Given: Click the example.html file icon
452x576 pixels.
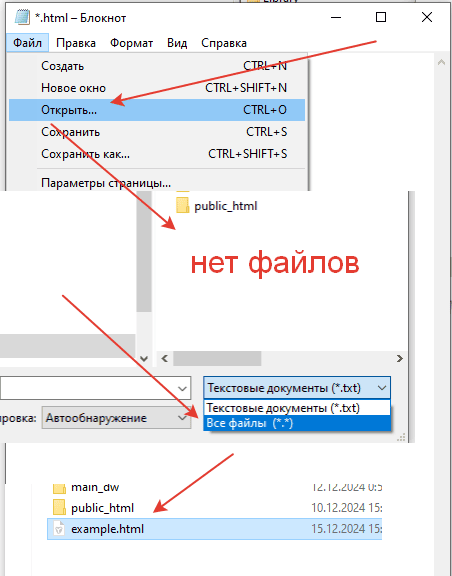Looking at the screenshot, I should [59, 529].
